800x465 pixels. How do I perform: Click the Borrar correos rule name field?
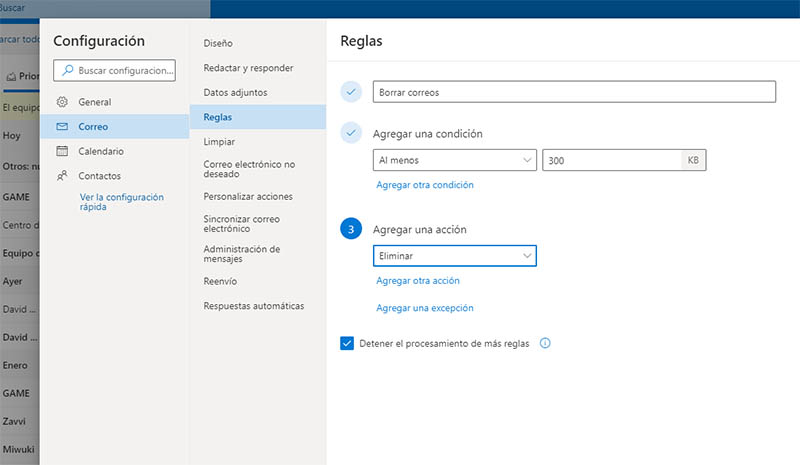pos(573,92)
